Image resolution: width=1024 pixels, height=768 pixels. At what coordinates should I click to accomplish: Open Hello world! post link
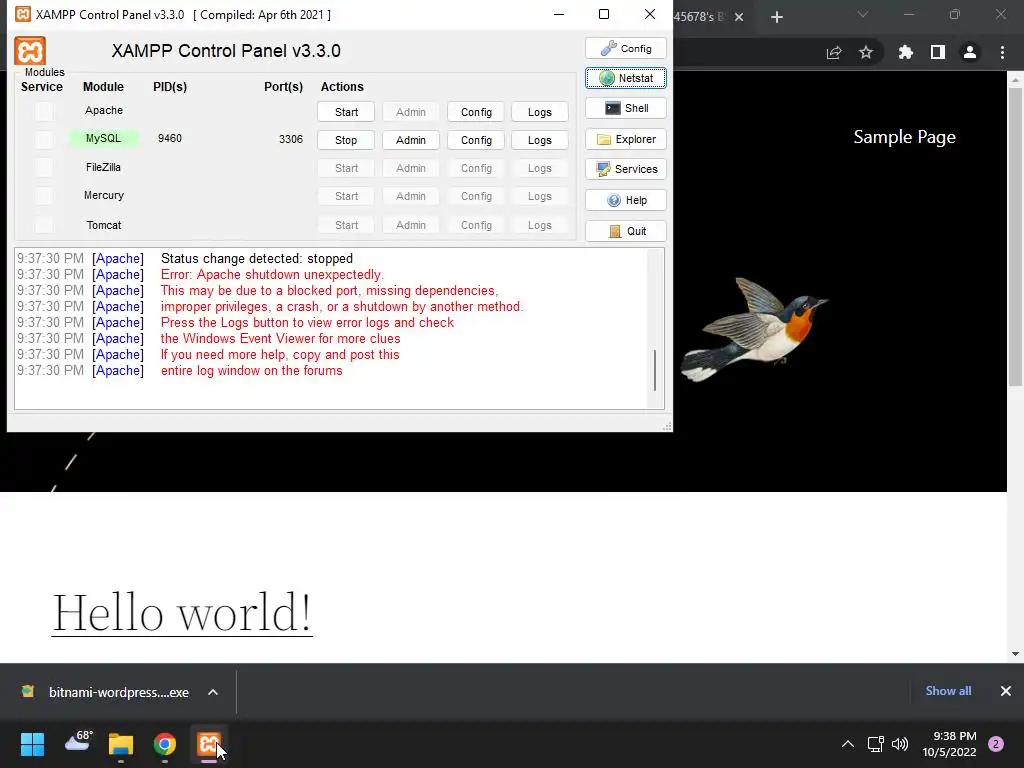pos(182,613)
